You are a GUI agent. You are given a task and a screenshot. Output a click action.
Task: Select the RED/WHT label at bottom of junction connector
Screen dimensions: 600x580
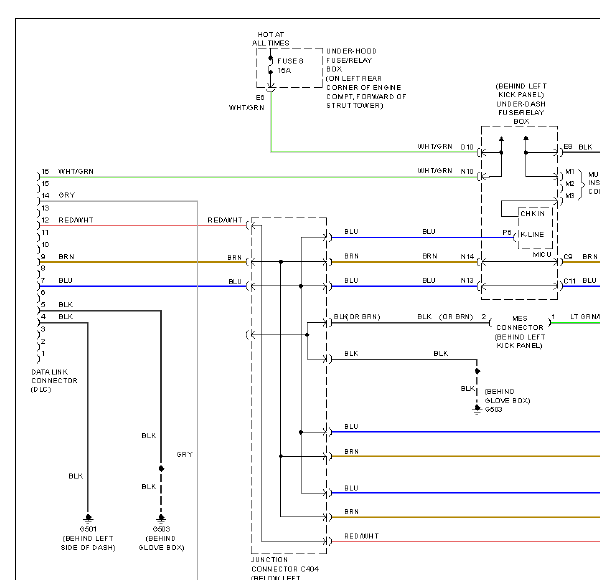[362, 536]
